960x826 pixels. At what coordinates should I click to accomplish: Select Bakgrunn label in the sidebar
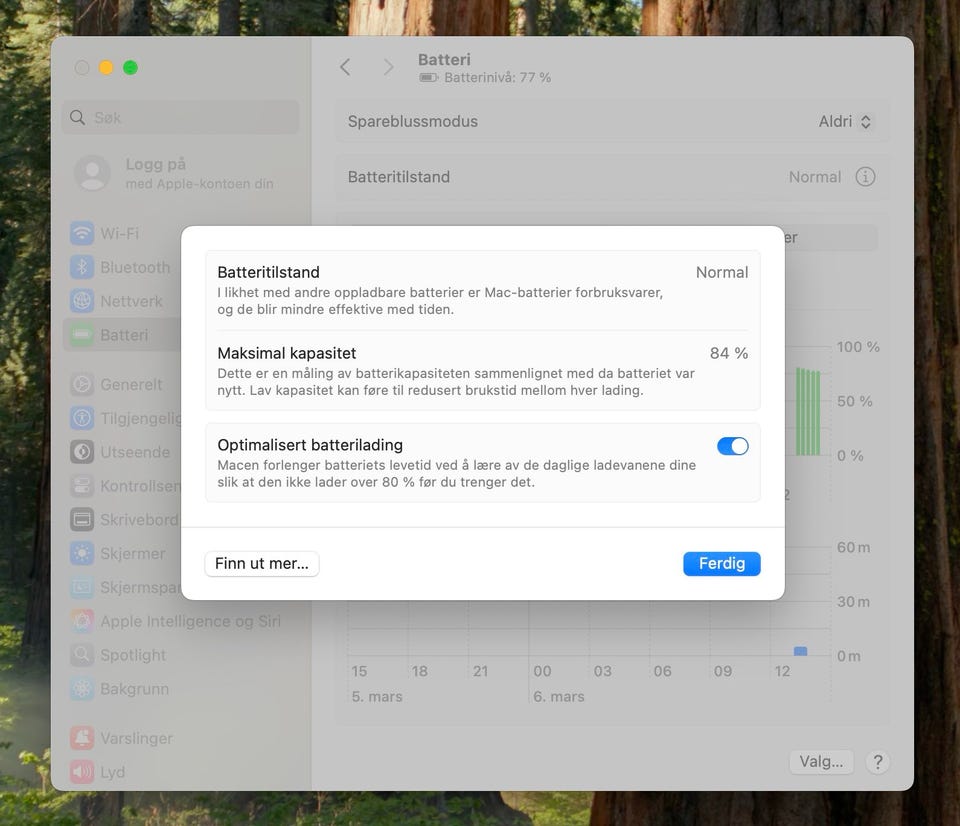coord(135,689)
